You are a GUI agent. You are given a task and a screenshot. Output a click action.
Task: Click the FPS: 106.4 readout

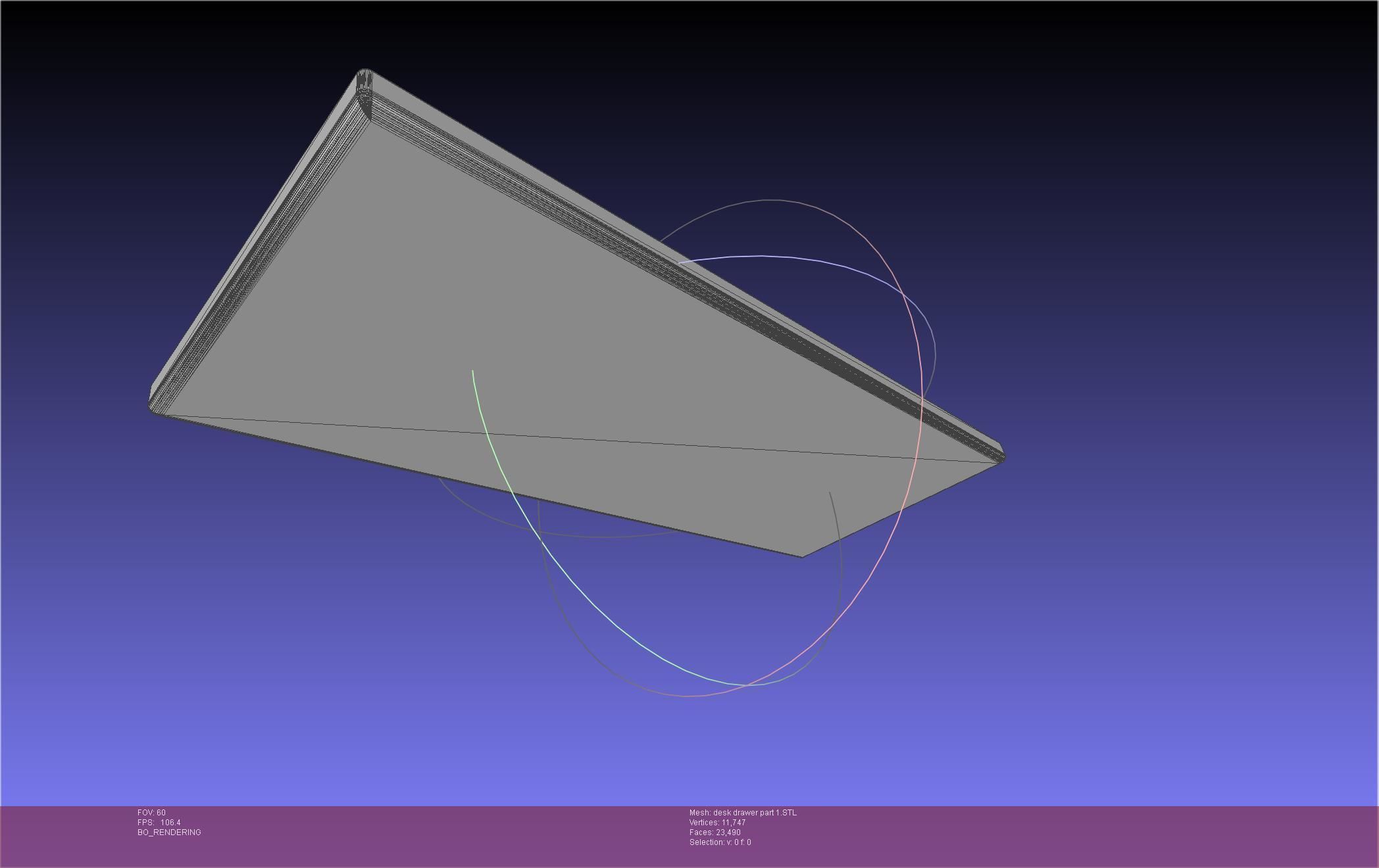point(159,823)
